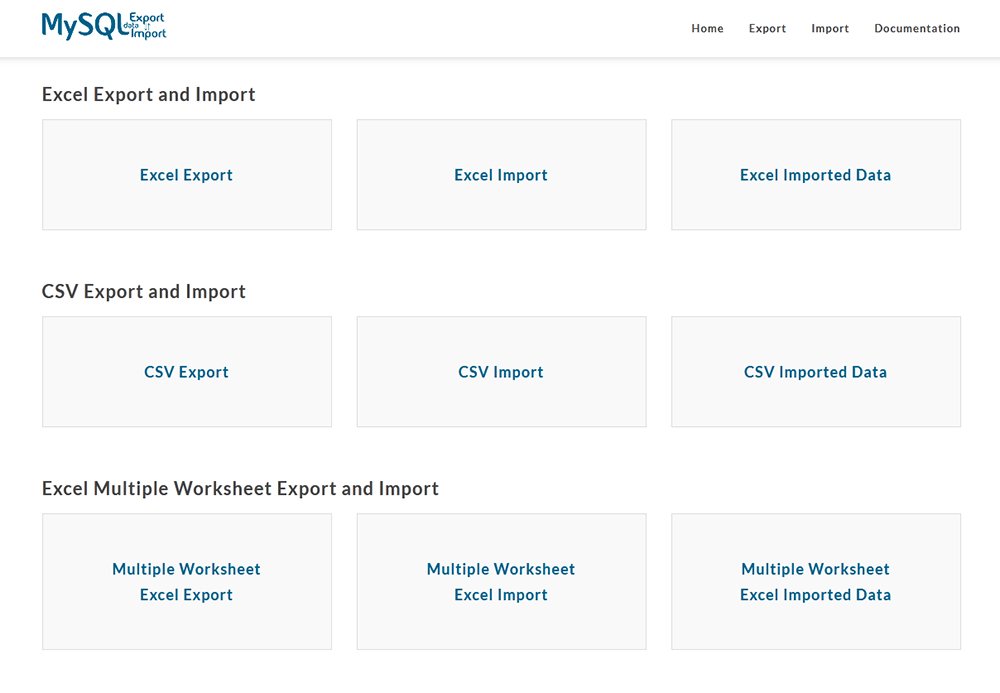Image resolution: width=1000 pixels, height=693 pixels.
Task: Open the Documentation nav link
Action: 916,28
